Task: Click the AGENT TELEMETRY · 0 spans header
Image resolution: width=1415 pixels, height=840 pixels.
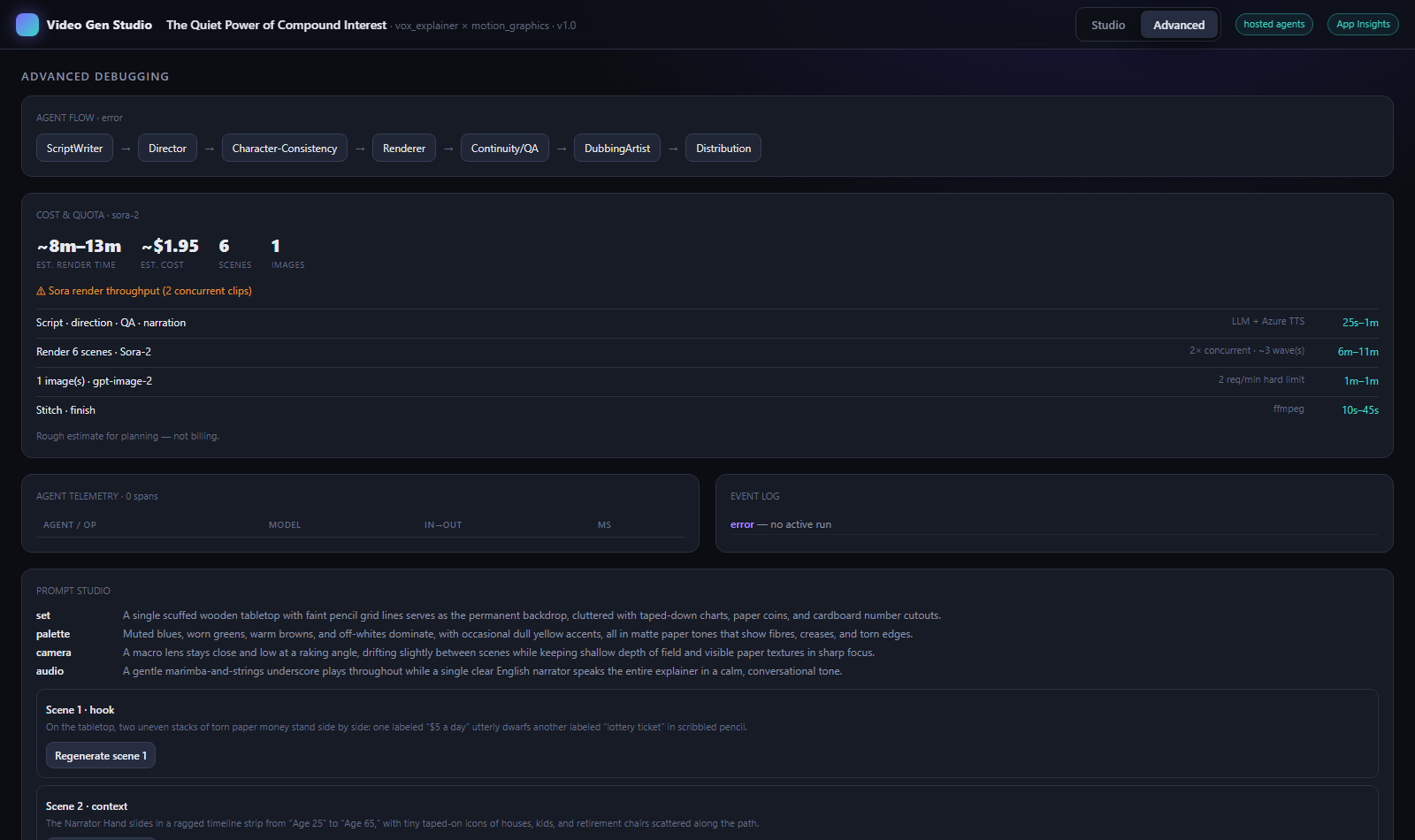Action: [x=97, y=496]
